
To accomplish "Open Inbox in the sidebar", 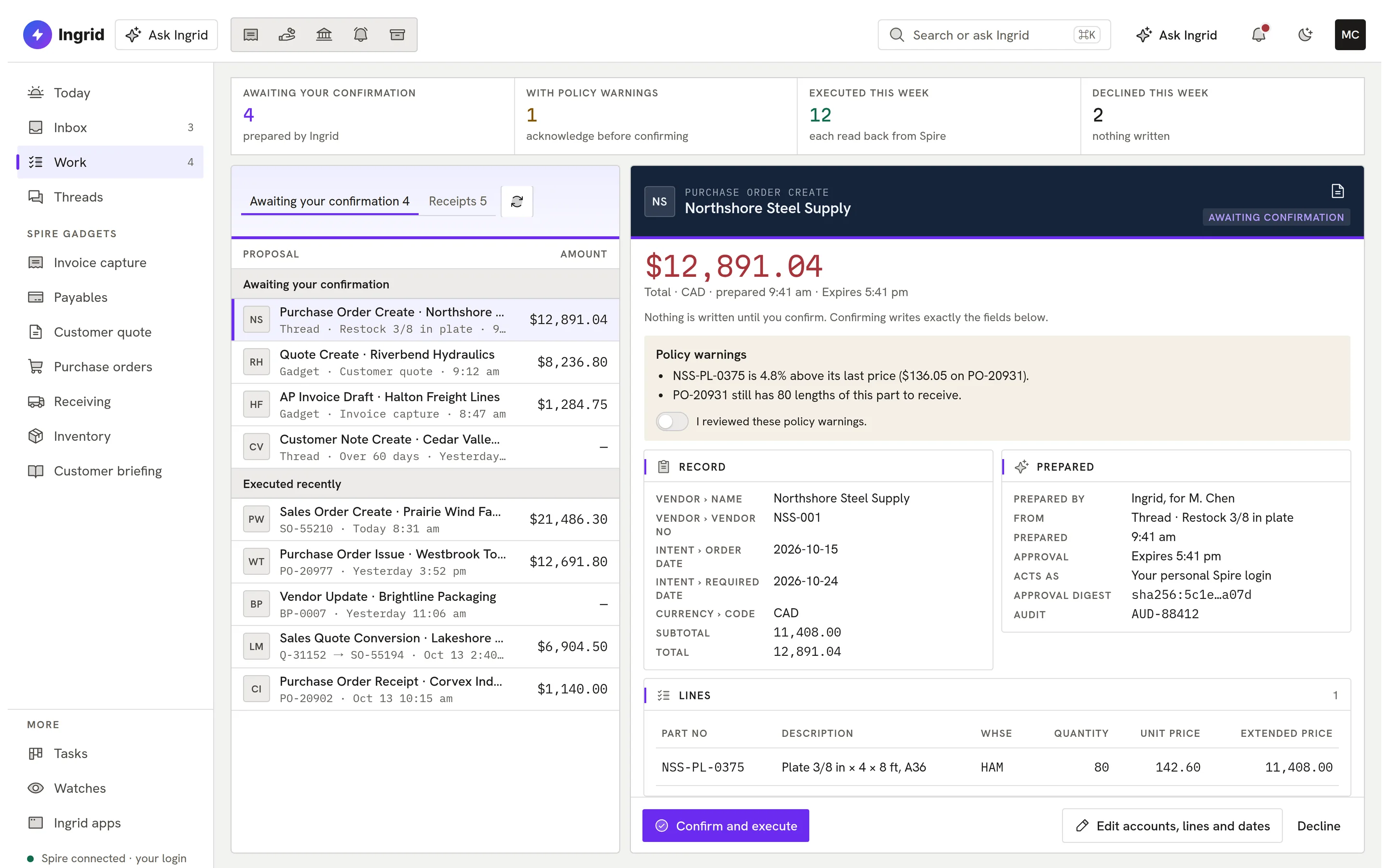I will (110, 127).
